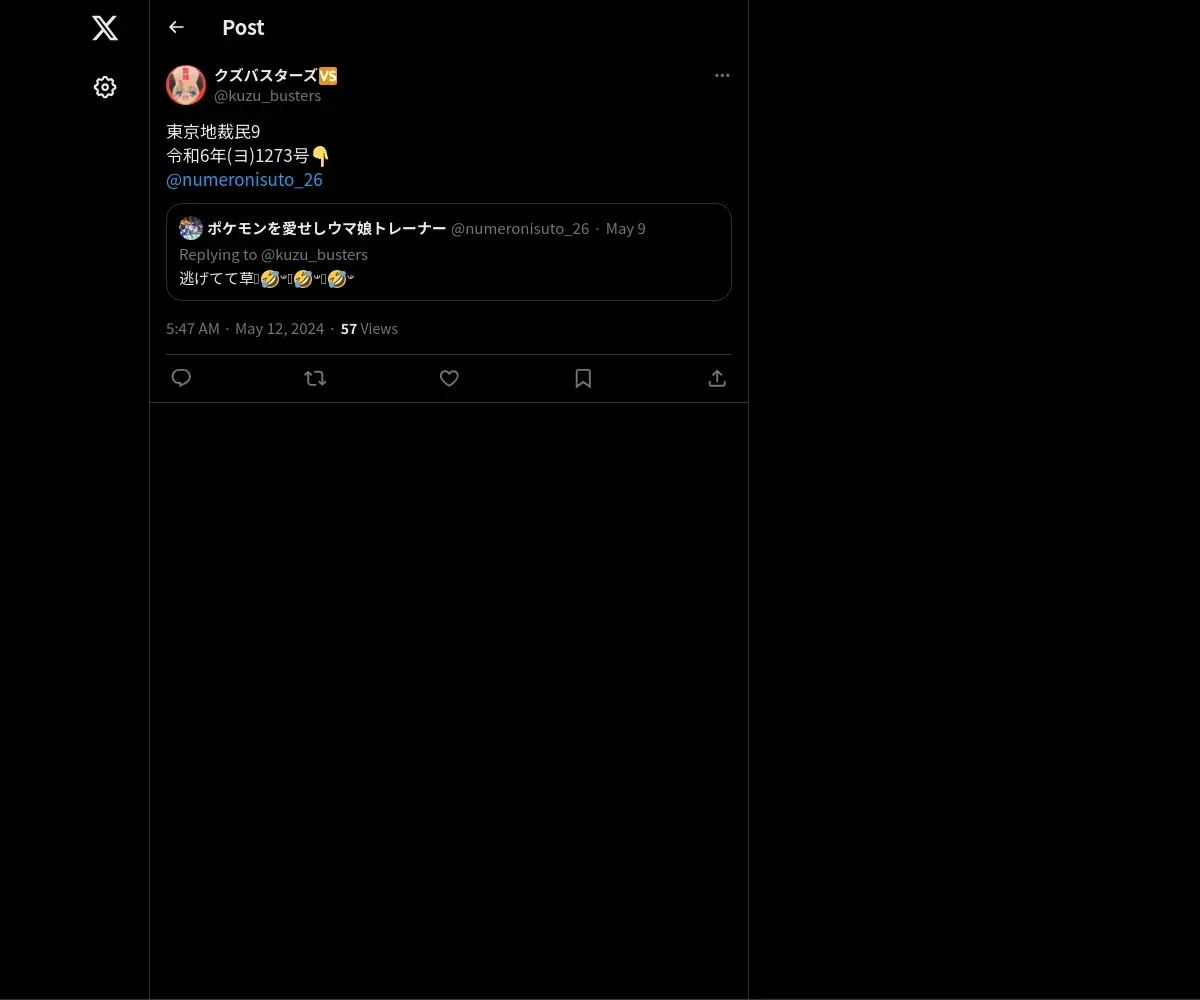Open the @kuzu_busters handle link
Image resolution: width=1200 pixels, height=1000 pixels.
click(267, 96)
